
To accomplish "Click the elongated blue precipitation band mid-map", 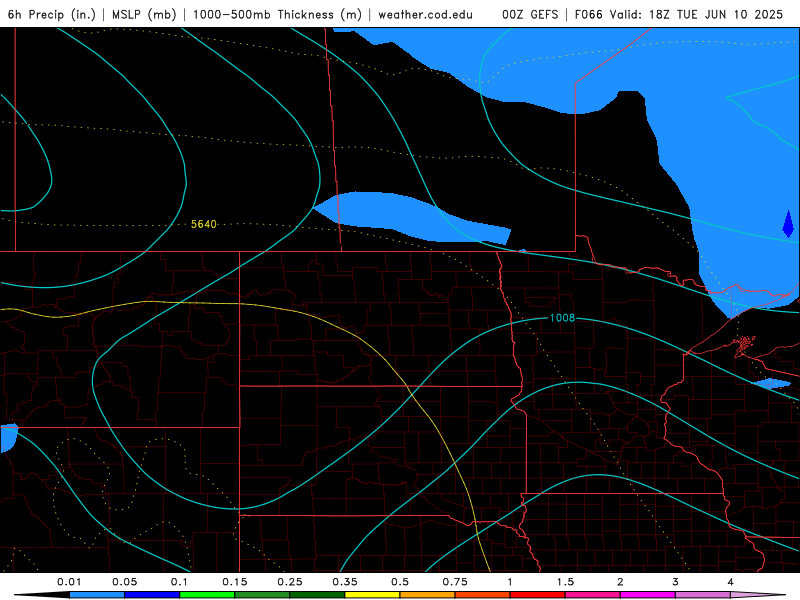I will point(411,217).
